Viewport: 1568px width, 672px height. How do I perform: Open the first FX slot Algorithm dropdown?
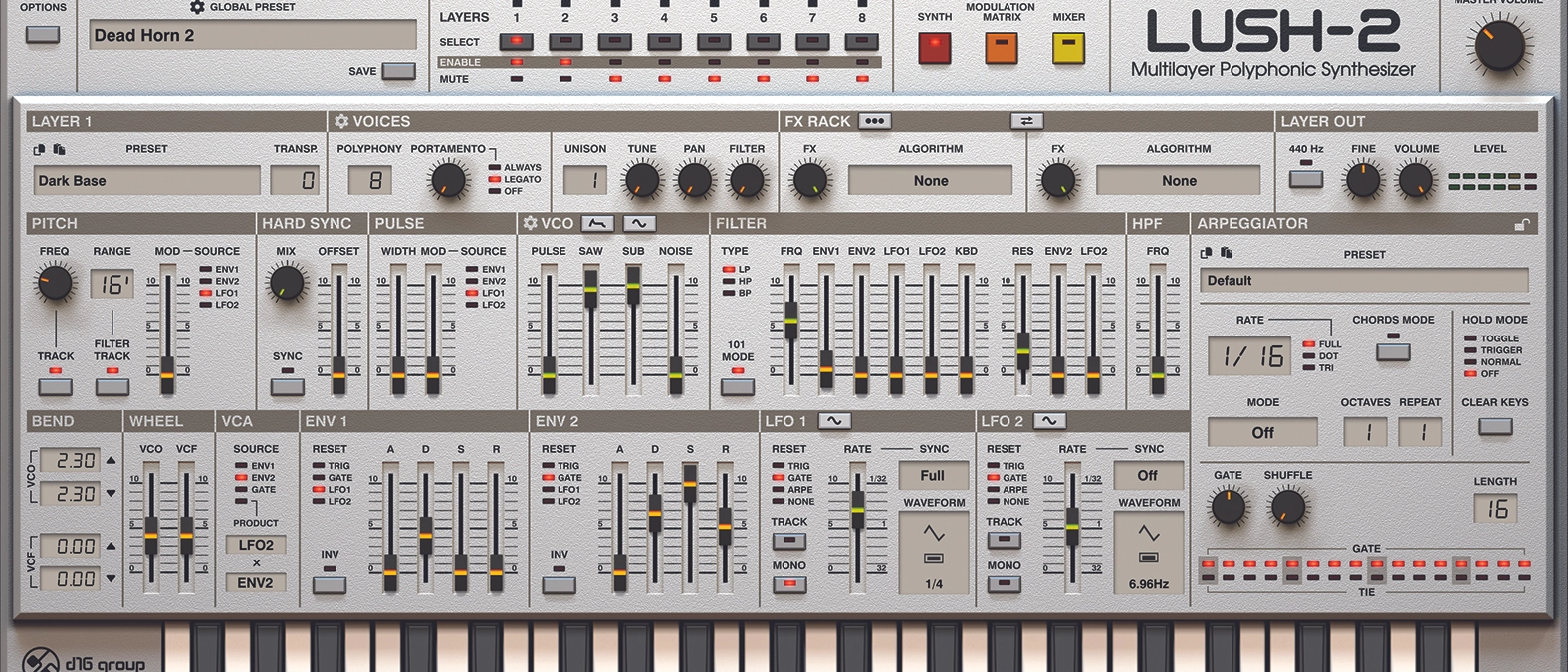pos(930,181)
